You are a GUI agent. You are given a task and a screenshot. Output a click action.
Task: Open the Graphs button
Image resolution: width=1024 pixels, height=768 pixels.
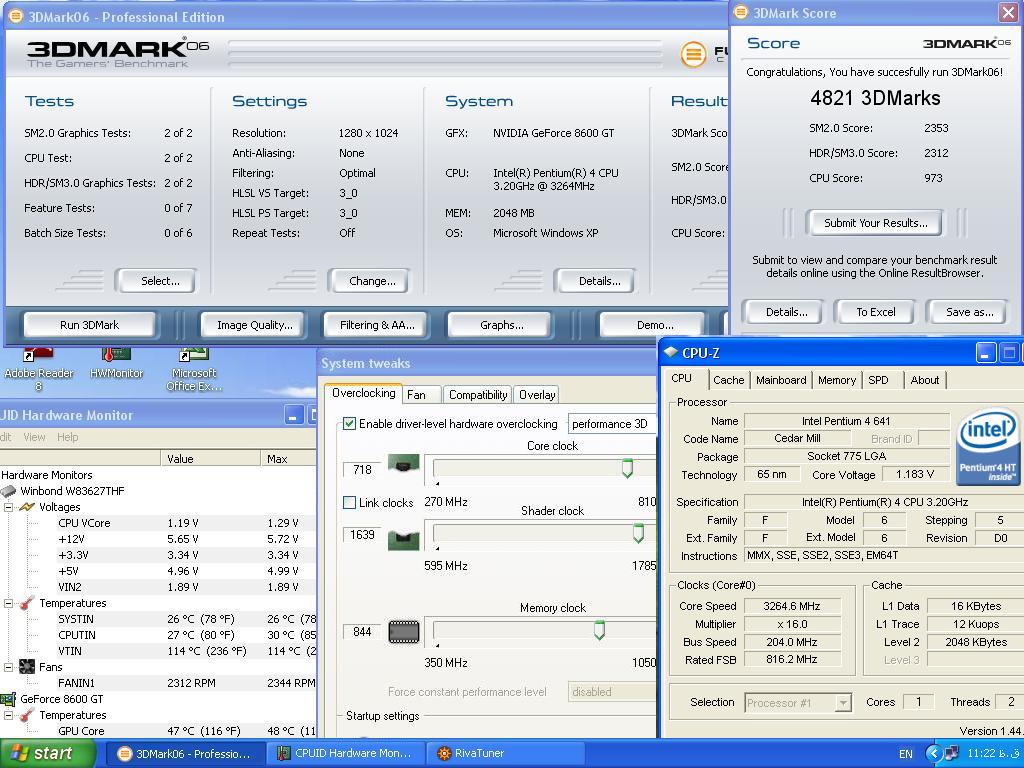pyautogui.click(x=501, y=325)
